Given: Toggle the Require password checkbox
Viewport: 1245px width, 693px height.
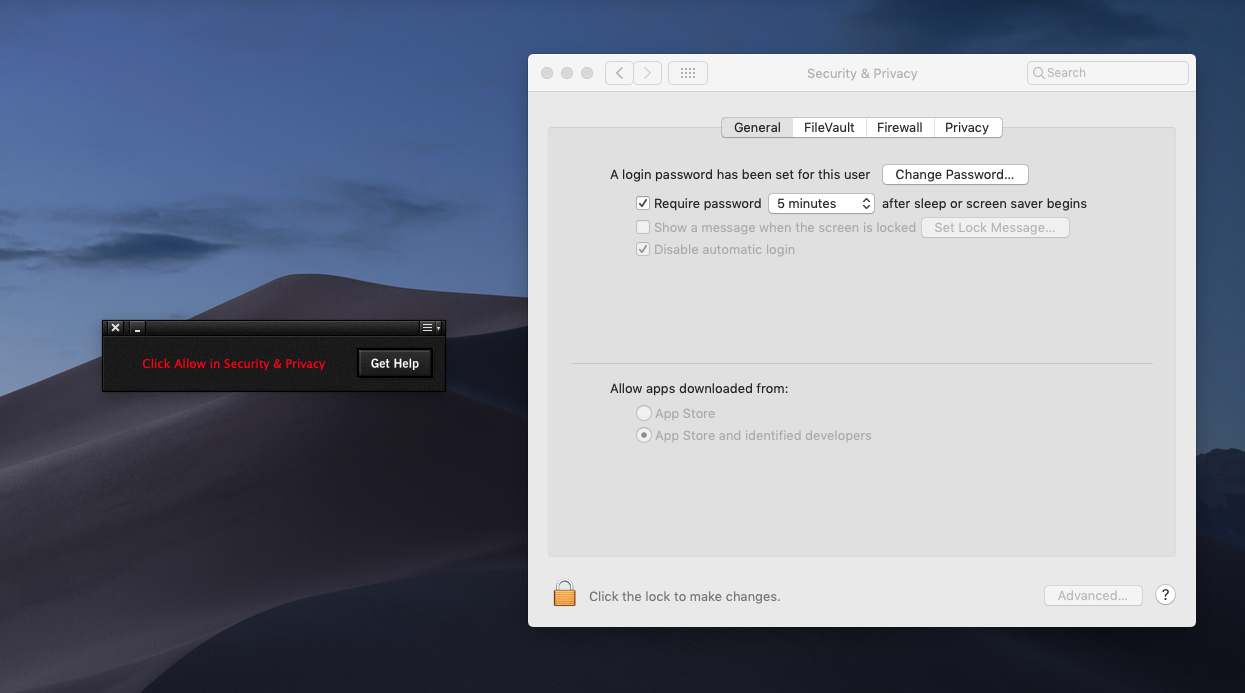Looking at the screenshot, I should (643, 203).
